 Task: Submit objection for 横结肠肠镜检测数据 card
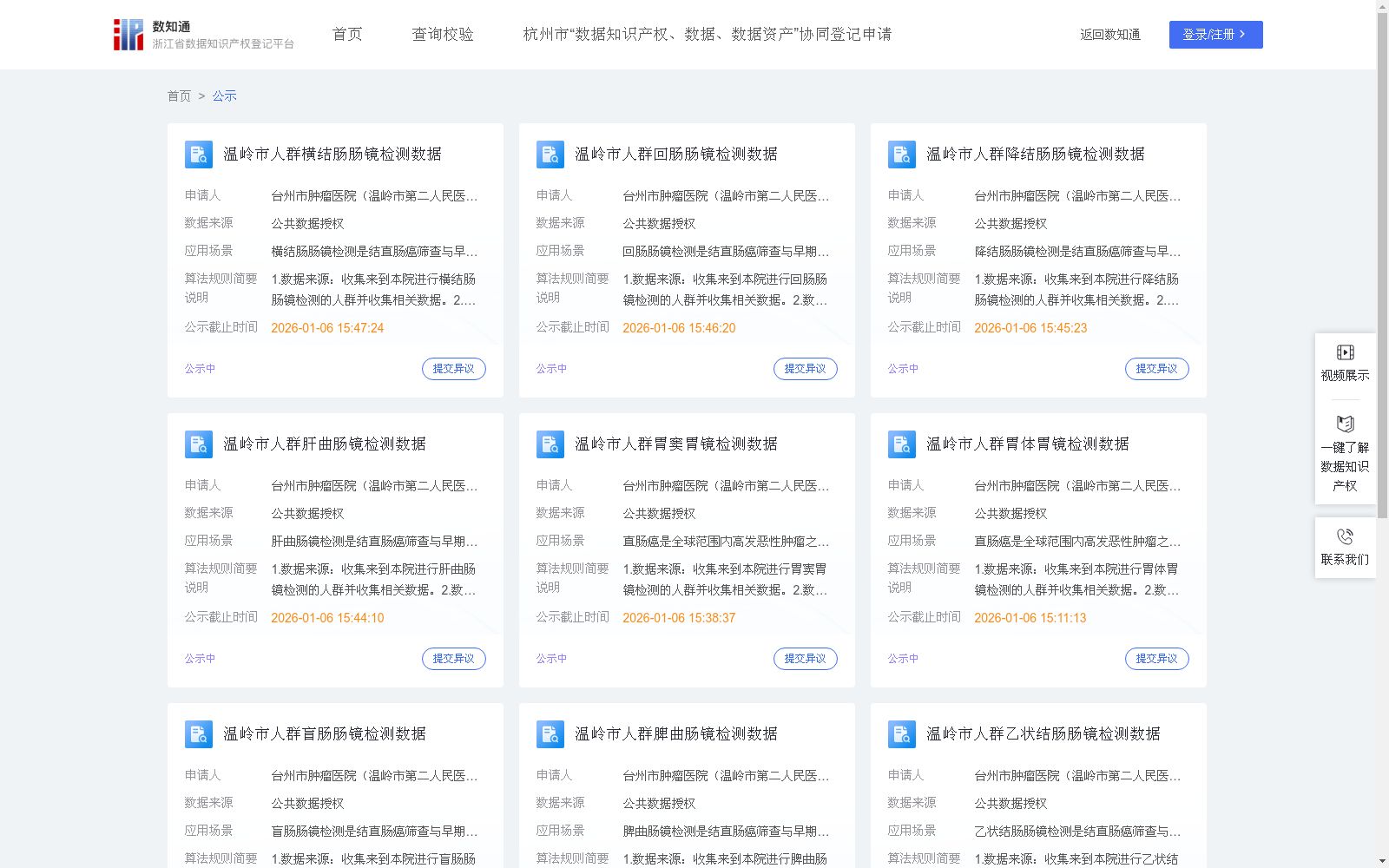tap(454, 369)
